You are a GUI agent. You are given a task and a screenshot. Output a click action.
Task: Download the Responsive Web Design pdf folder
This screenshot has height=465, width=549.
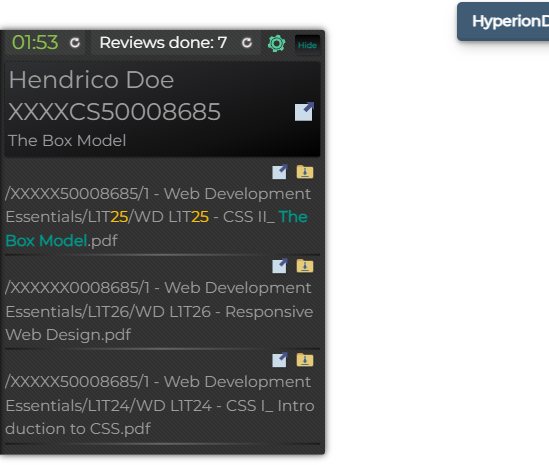[305, 266]
